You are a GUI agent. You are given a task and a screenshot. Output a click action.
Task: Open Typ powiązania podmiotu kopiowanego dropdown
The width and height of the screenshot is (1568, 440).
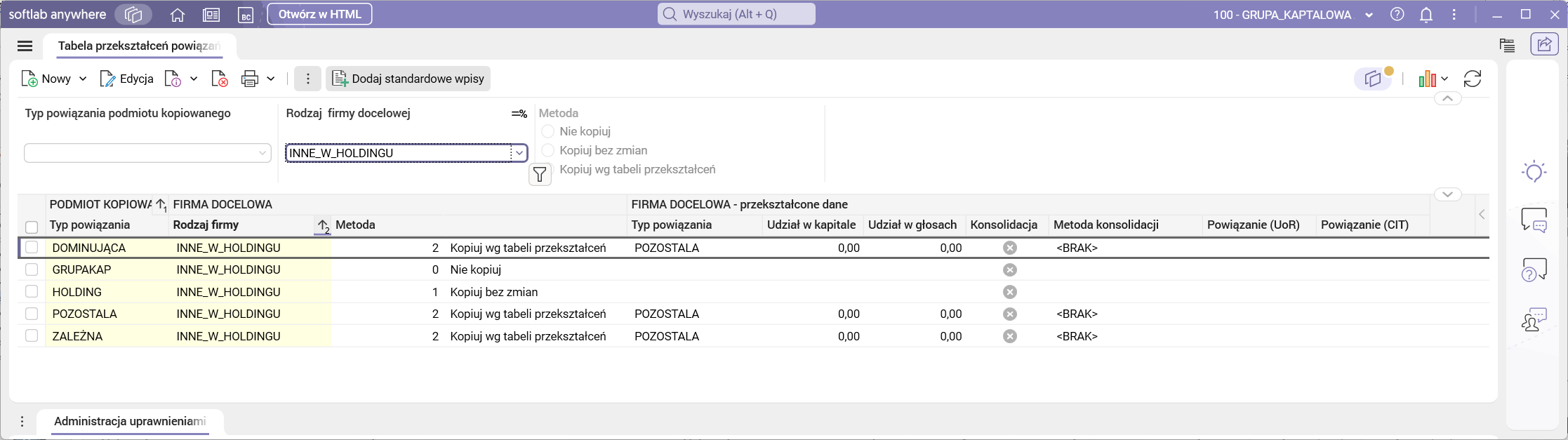[x=263, y=153]
